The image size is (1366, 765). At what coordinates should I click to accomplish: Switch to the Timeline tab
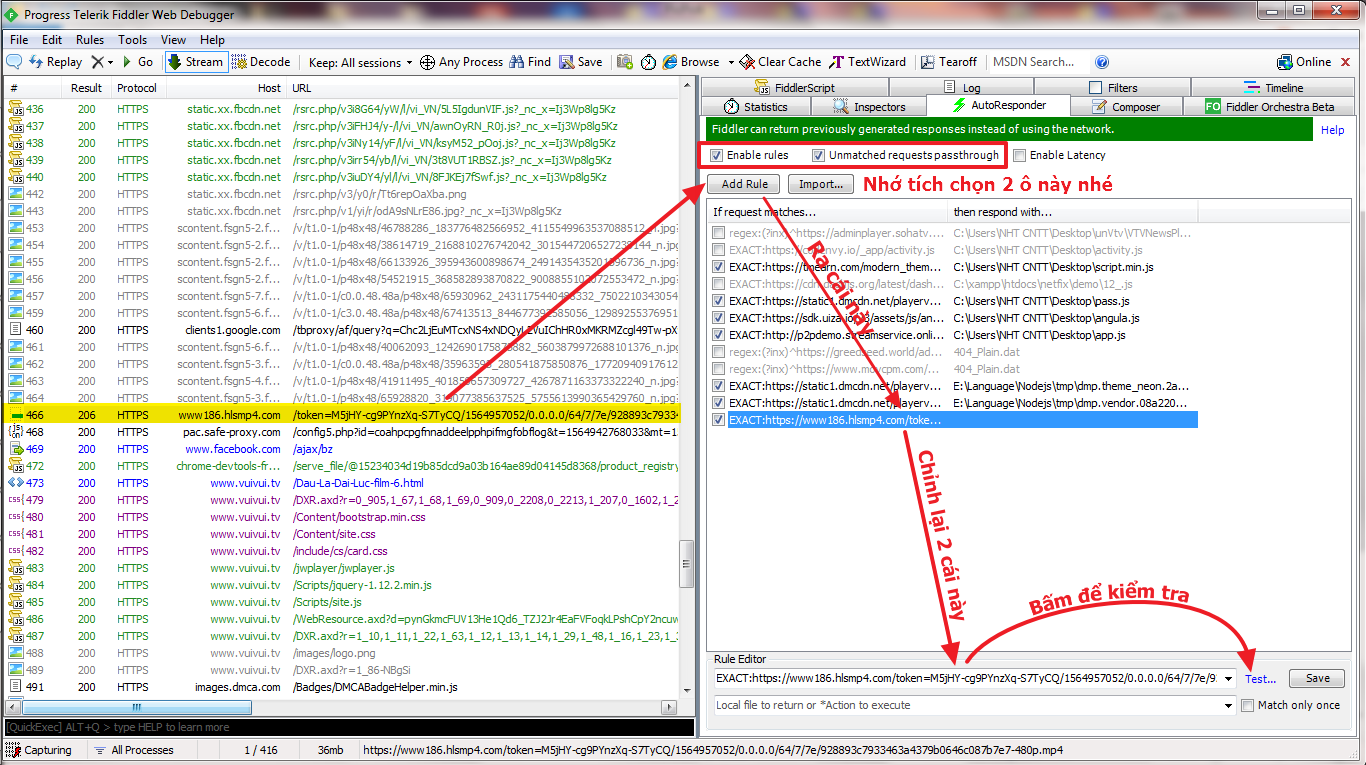pyautogui.click(x=1273, y=88)
